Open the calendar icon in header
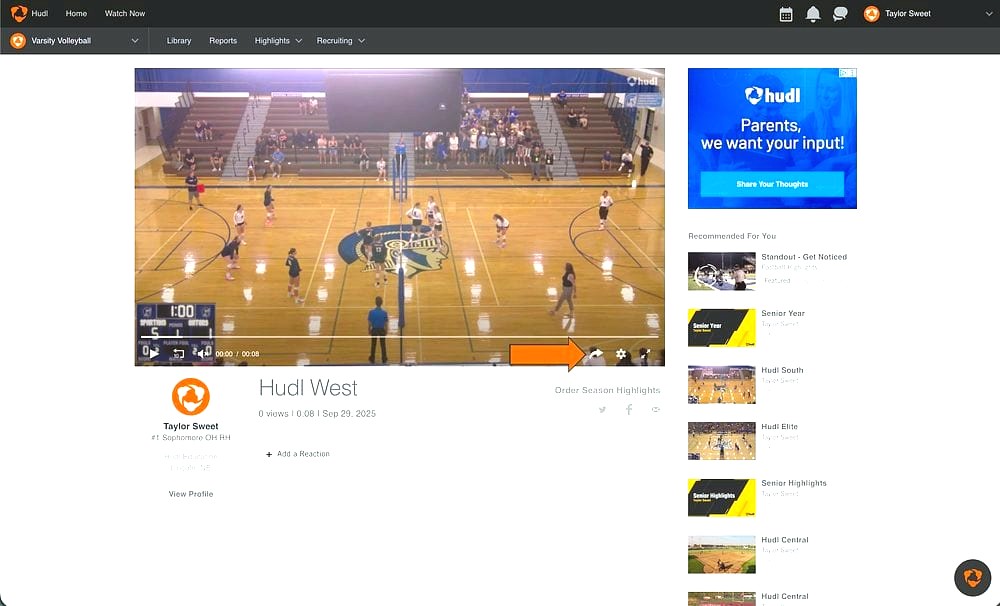1000x606 pixels. [786, 14]
